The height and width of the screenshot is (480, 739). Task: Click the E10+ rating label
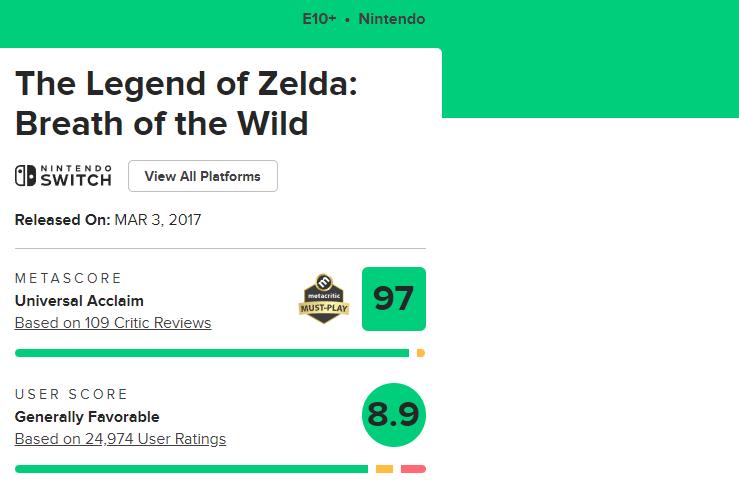(x=319, y=19)
